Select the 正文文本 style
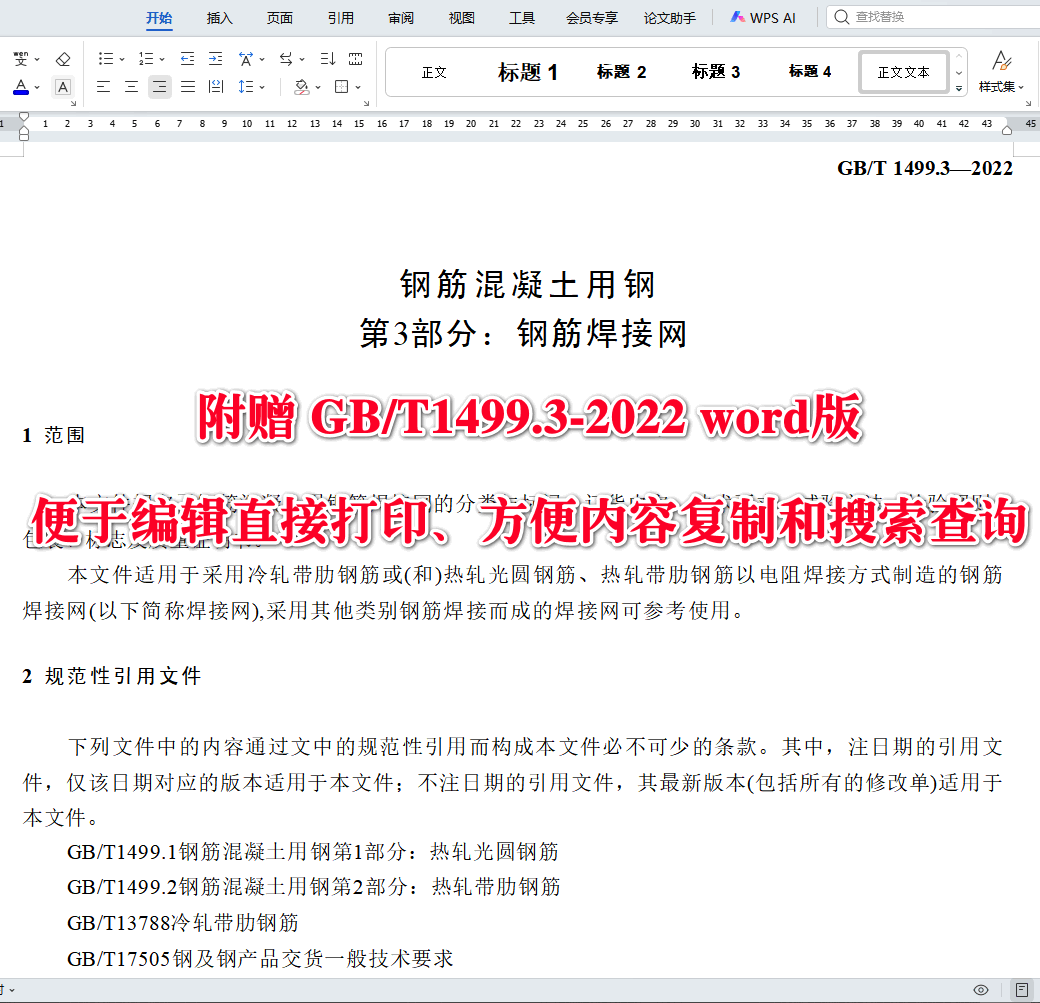1040x1003 pixels. 903,72
